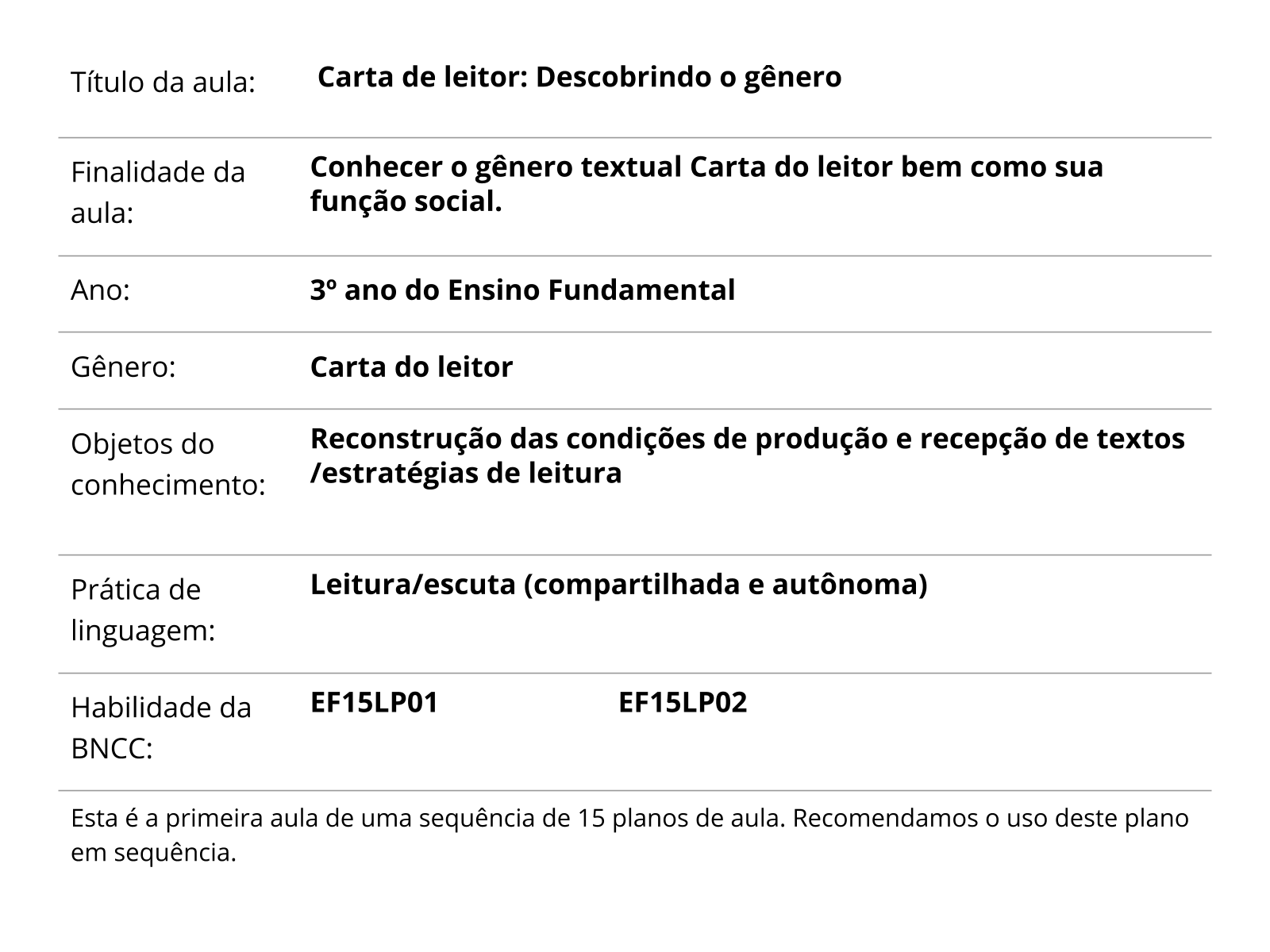Click the EF15LP02 skill code
The image size is (1270, 952).
[x=683, y=703]
